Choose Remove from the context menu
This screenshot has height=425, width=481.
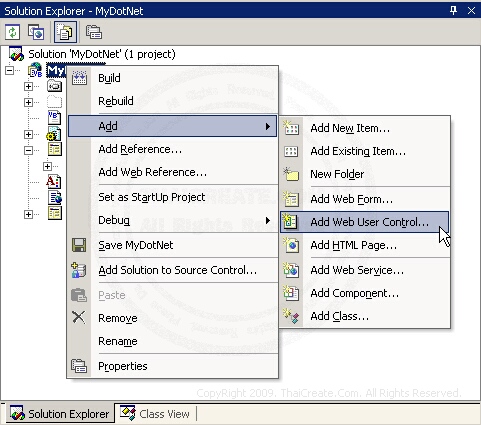pyautogui.click(x=173, y=318)
